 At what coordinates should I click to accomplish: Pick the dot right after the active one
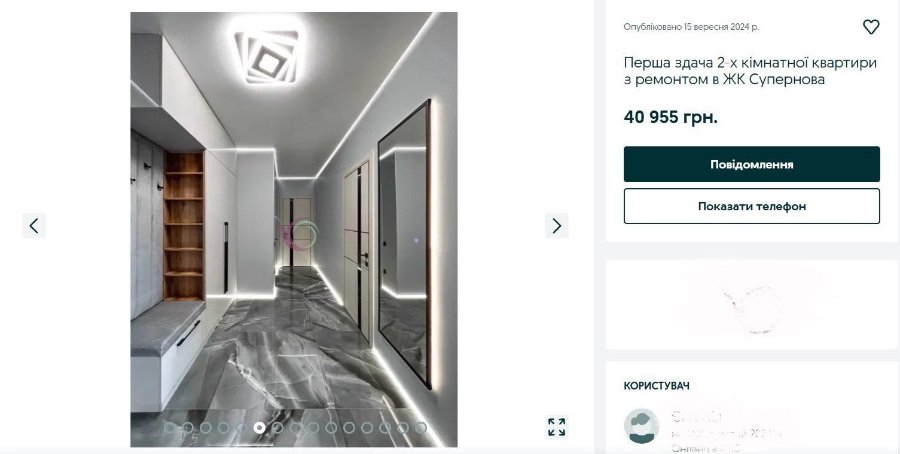pyautogui.click(x=277, y=428)
